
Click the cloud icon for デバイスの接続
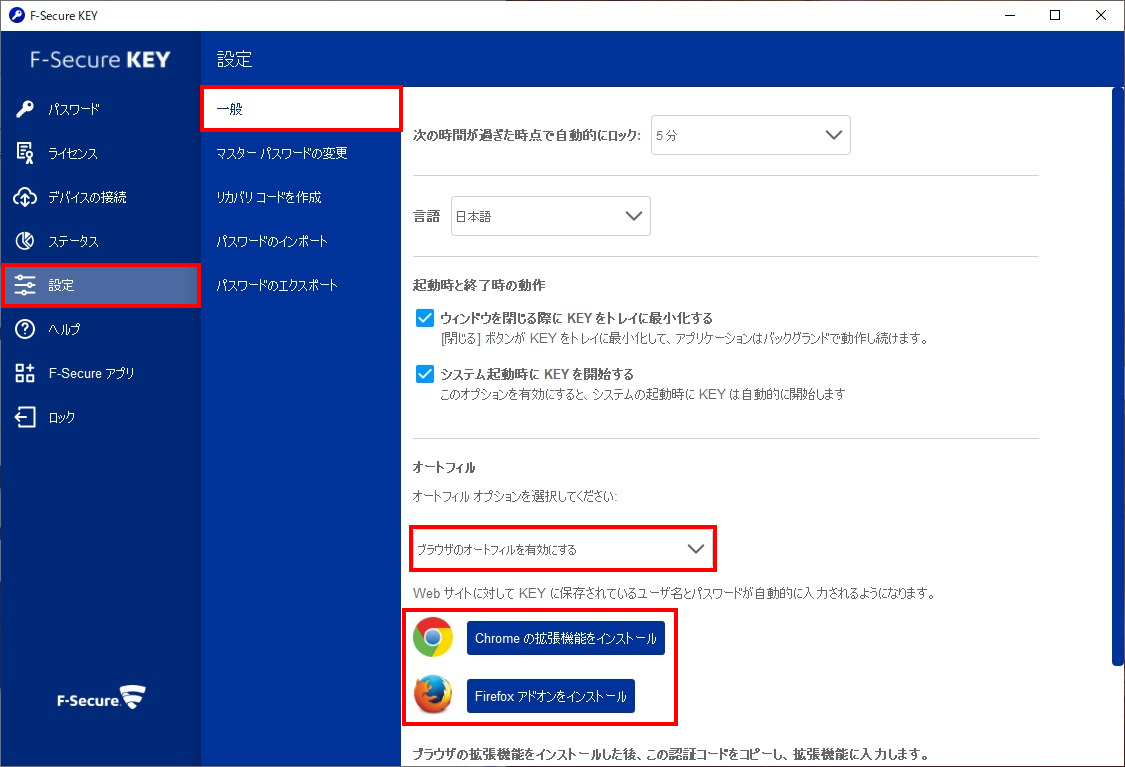26,197
